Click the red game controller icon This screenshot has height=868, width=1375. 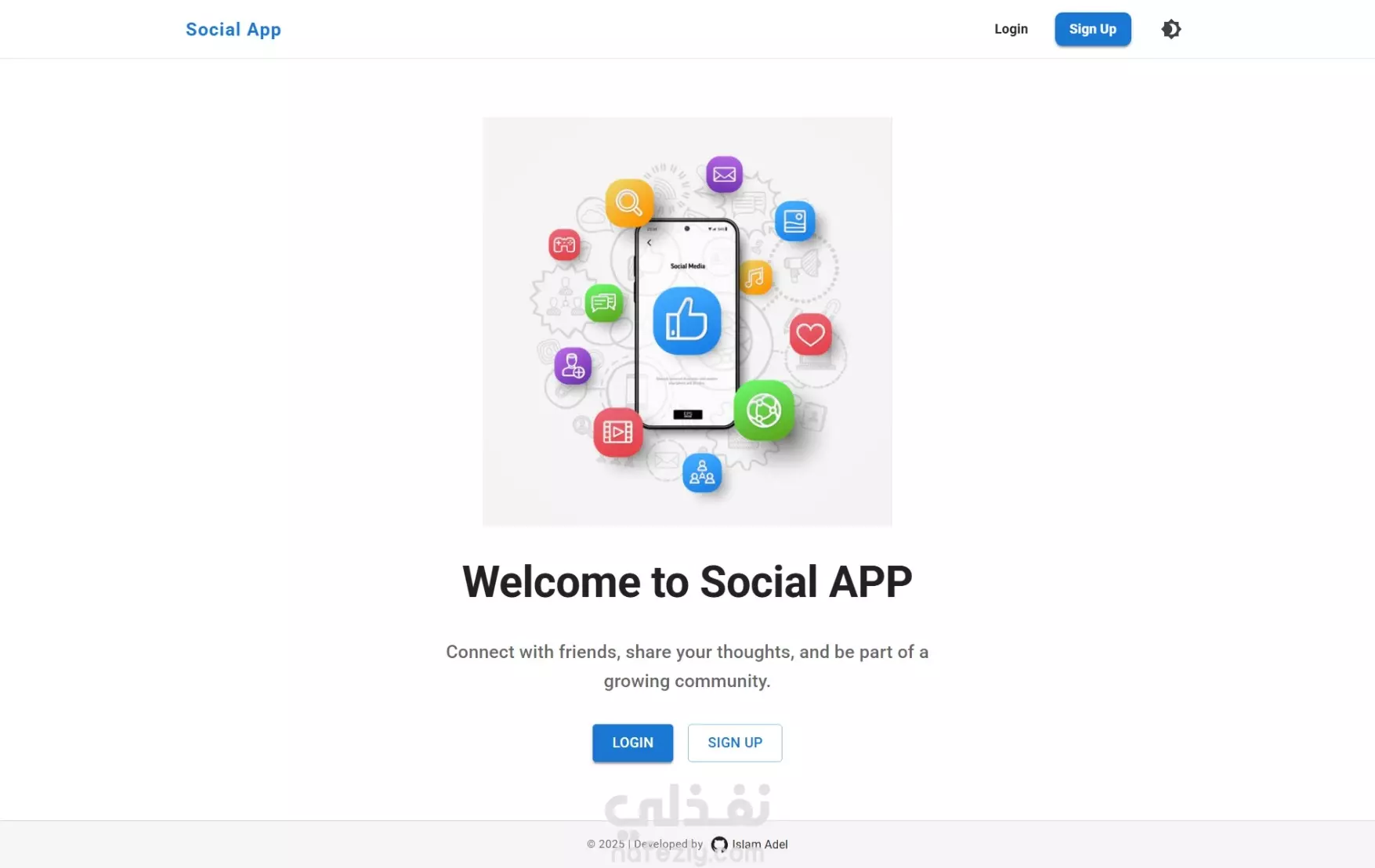tap(564, 245)
